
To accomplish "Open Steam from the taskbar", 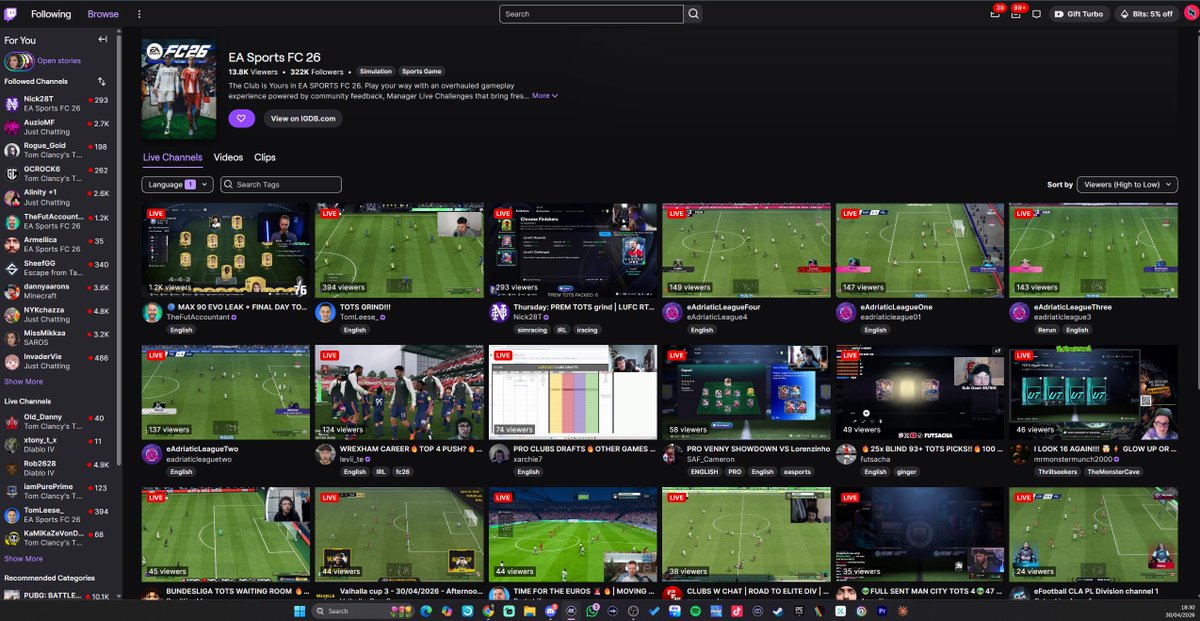I will [777, 610].
